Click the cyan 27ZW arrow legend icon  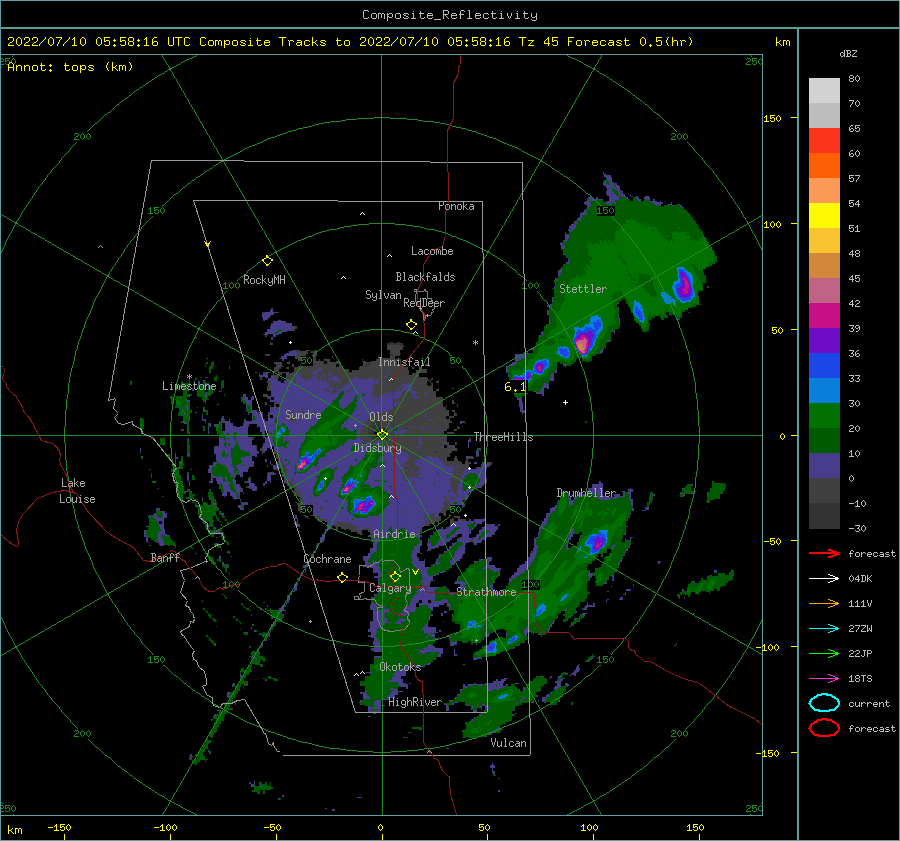point(824,629)
